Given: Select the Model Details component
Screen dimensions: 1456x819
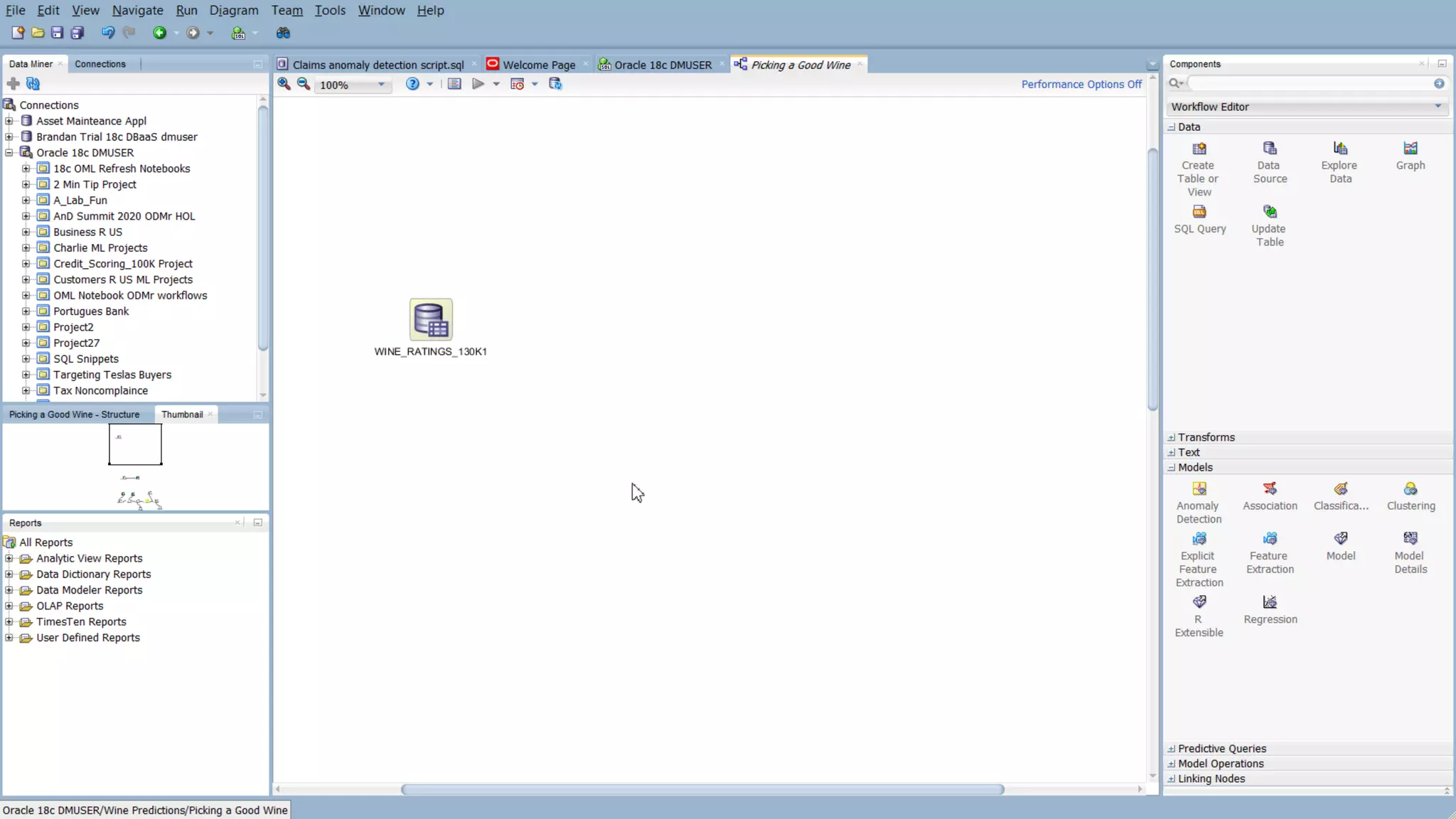Looking at the screenshot, I should (x=1410, y=553).
